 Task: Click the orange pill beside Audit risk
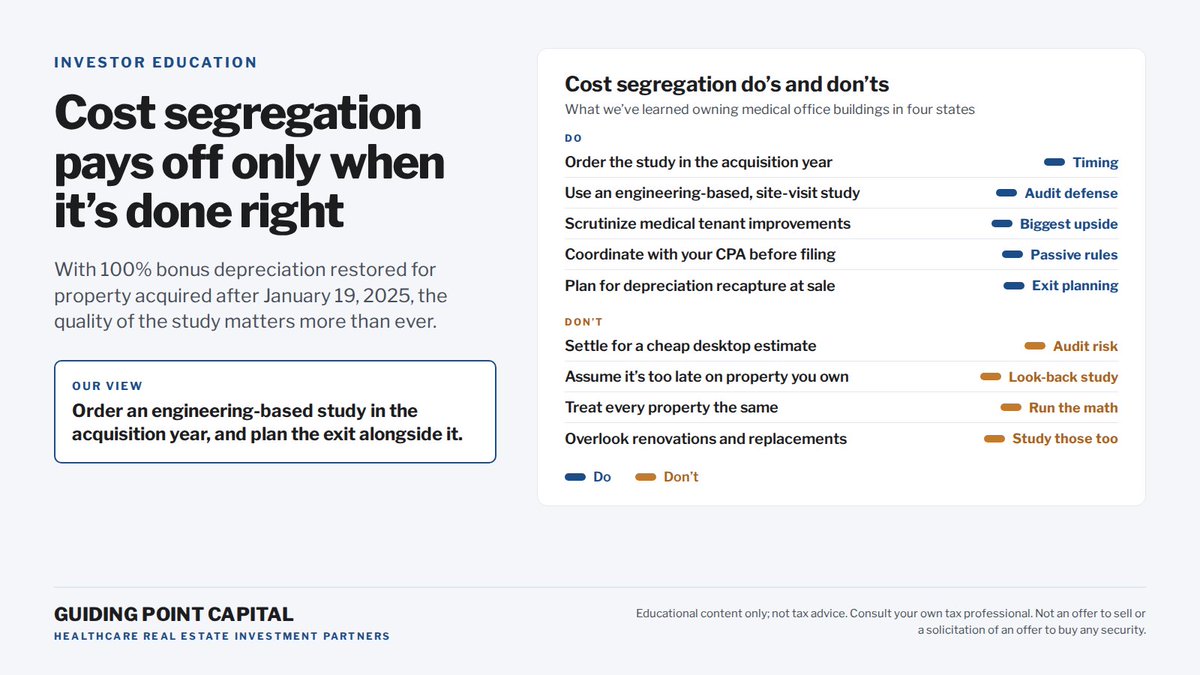[x=1035, y=346]
